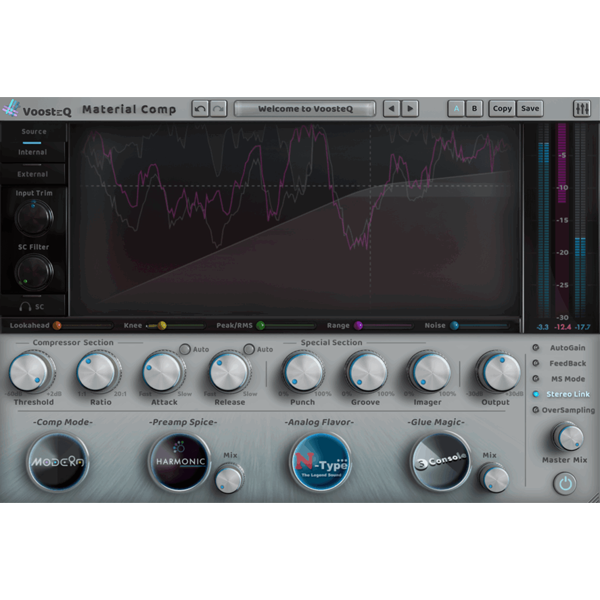Click the -12.4 gain reduction readout
Screen dimensions: 600x600
click(x=562, y=327)
